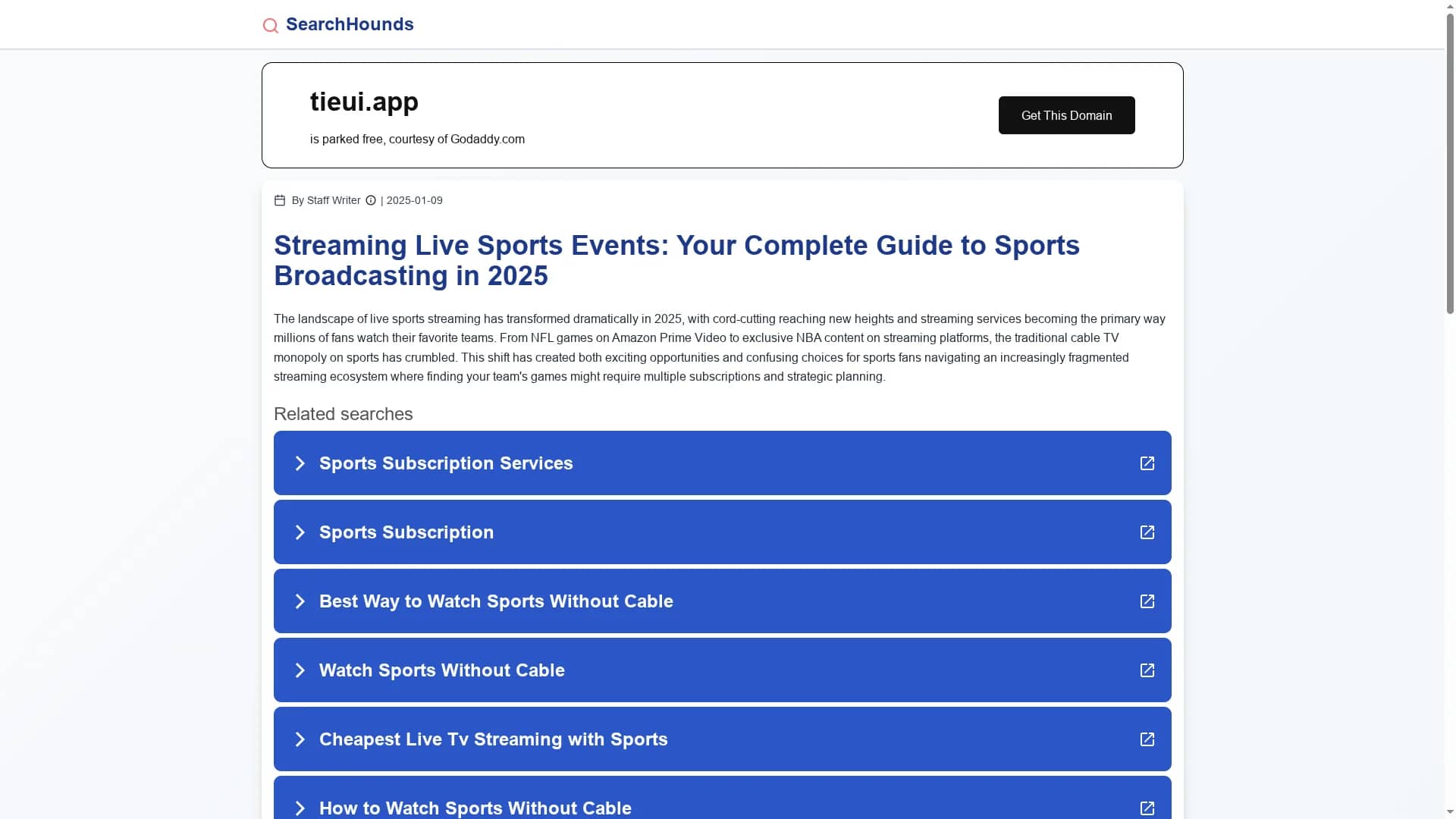Open external link icon on Cheapest Live Tv row

(x=1147, y=739)
